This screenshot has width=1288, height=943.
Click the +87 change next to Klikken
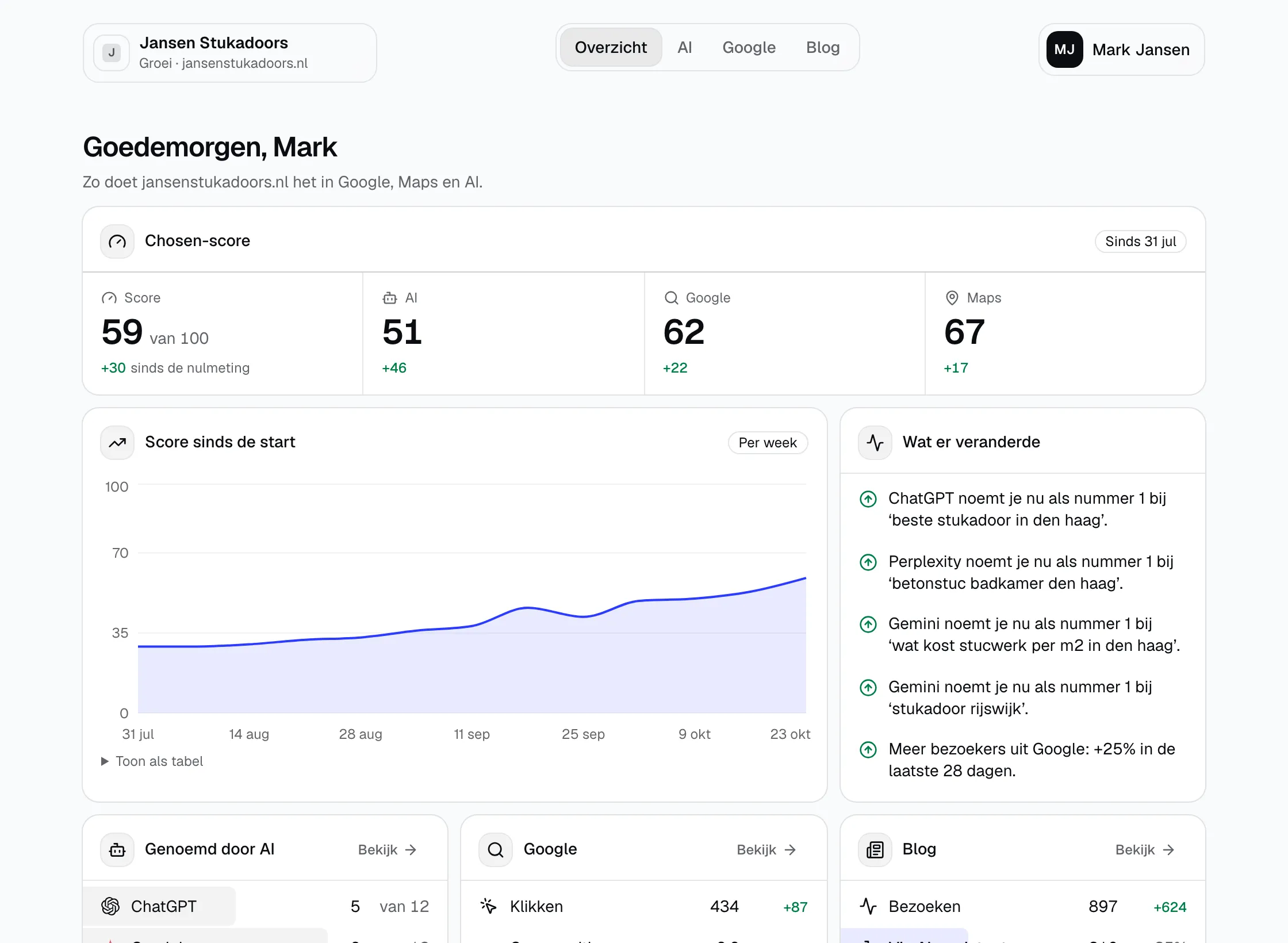(795, 907)
